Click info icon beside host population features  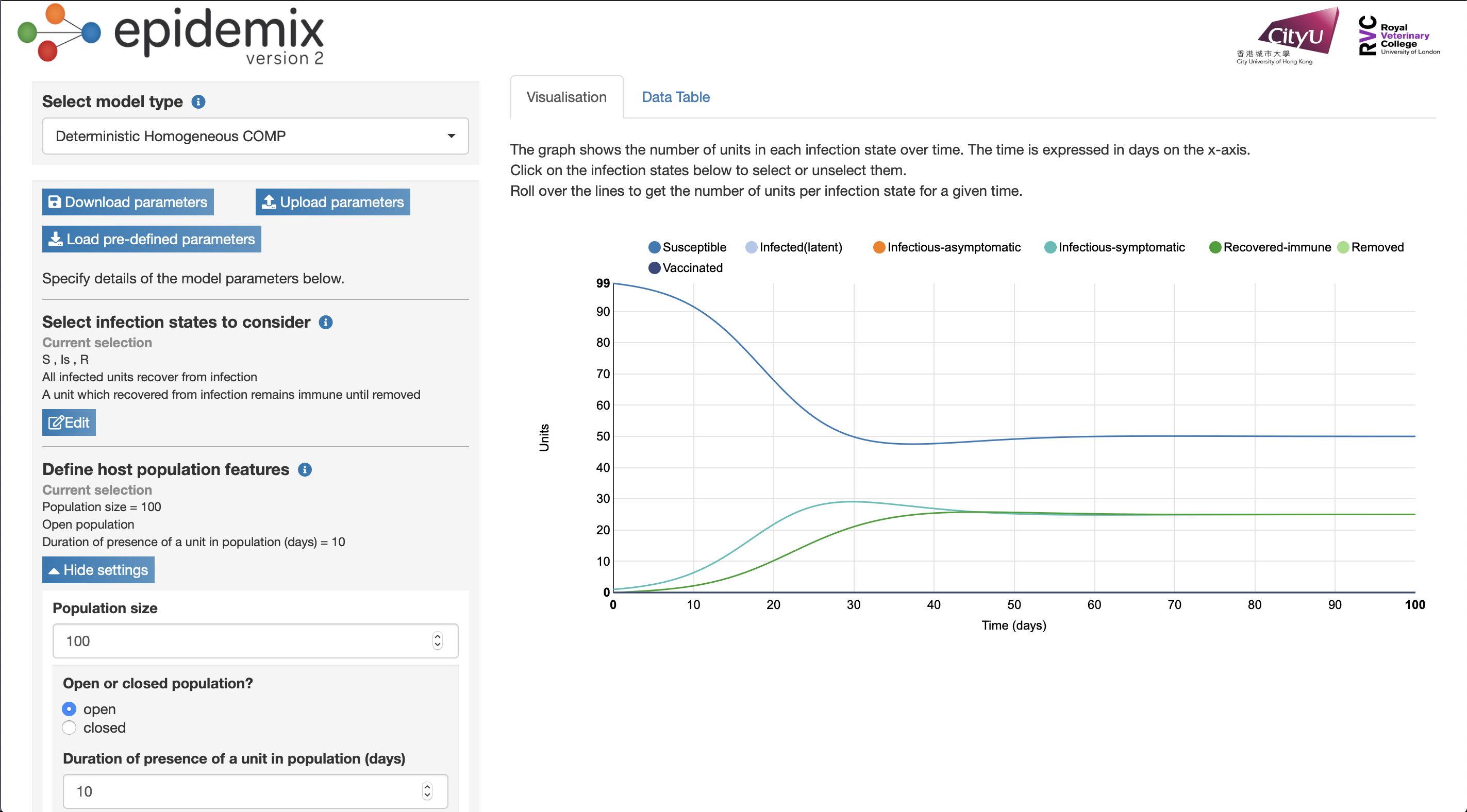click(x=305, y=470)
